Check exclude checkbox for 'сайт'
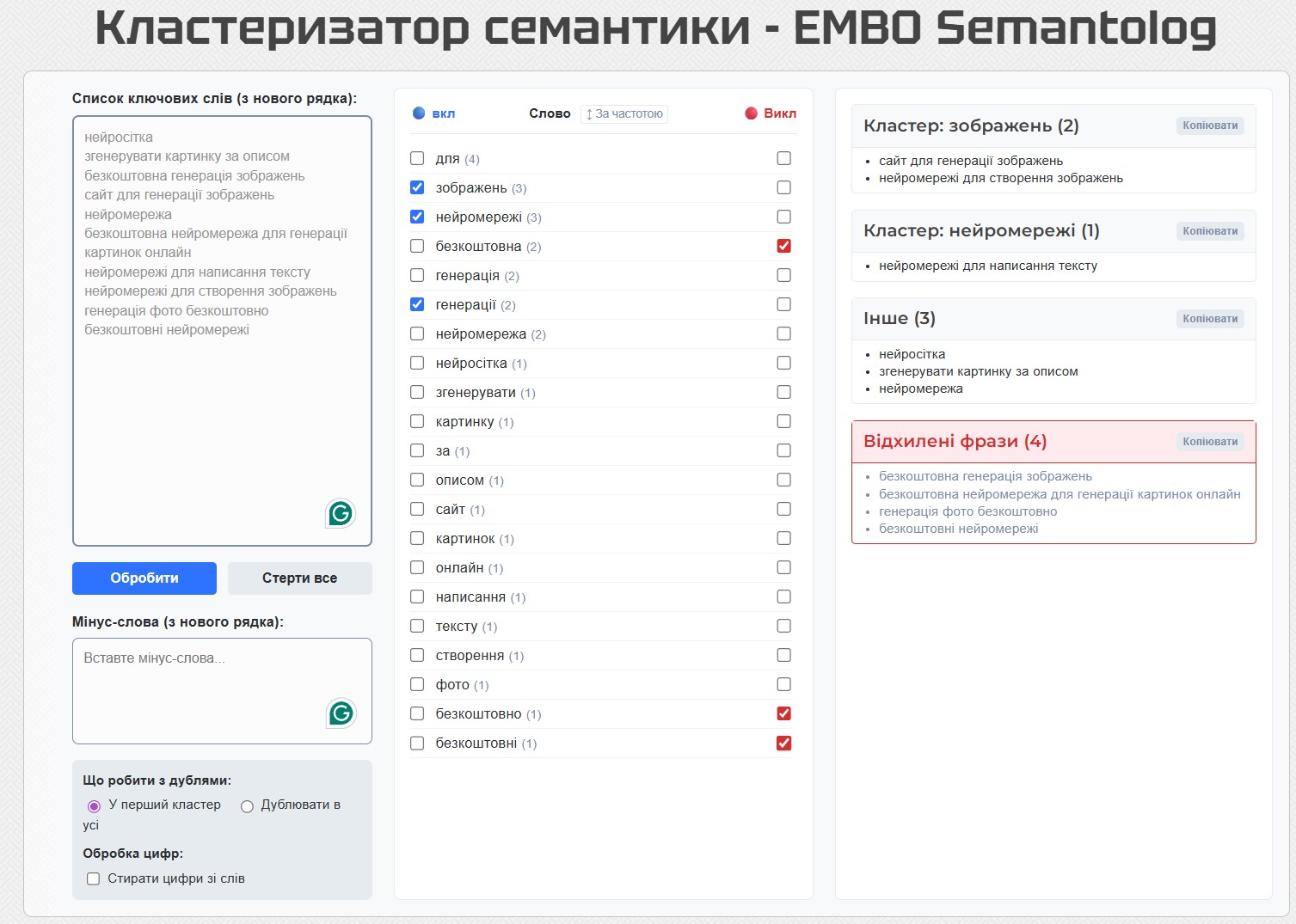 tap(783, 509)
